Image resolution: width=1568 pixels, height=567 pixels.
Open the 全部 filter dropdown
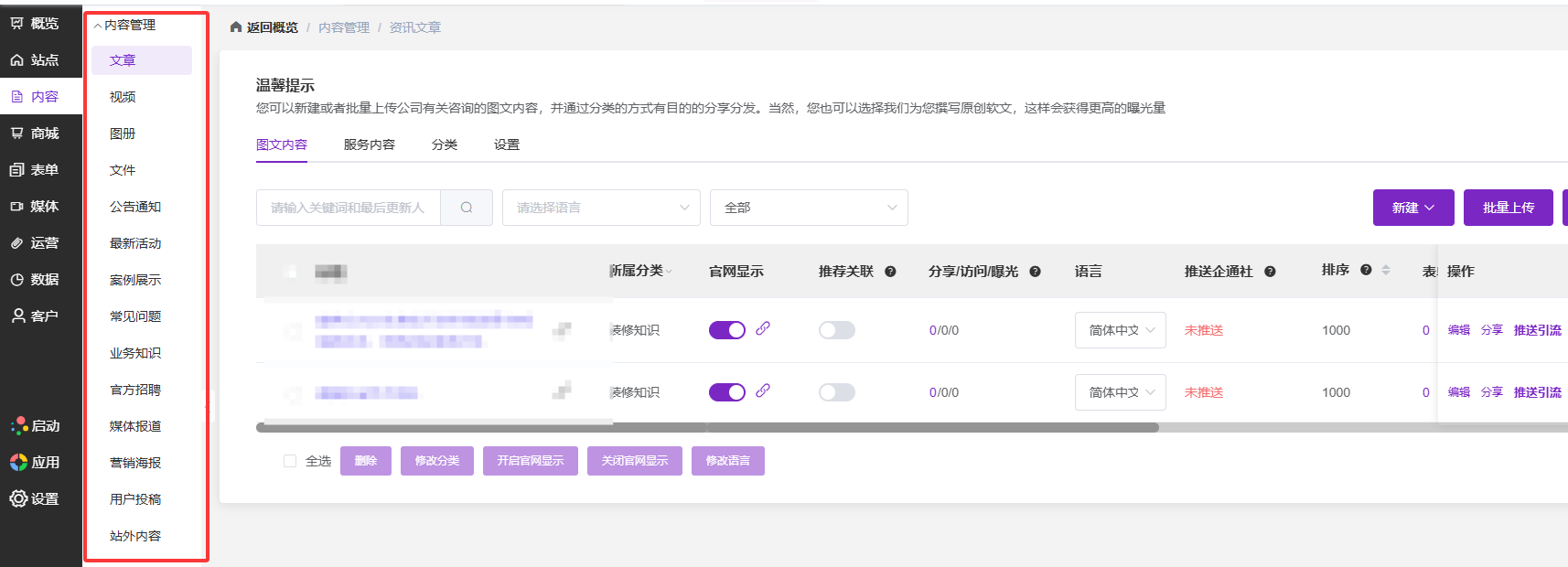(809, 208)
